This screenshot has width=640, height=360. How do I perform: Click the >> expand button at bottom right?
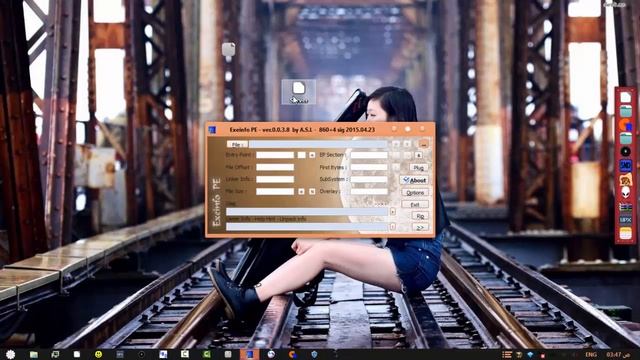(420, 227)
